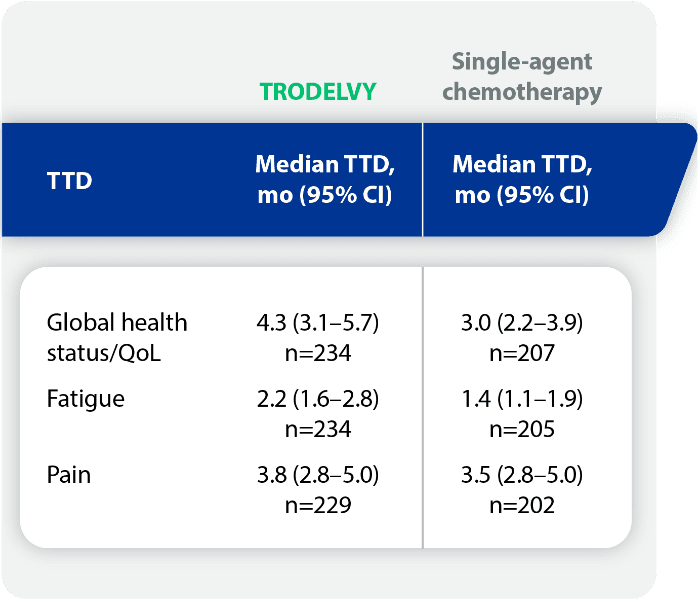The height and width of the screenshot is (599, 698).
Task: Click the 4.3 (3.1–5.7) value
Action: 318,323
